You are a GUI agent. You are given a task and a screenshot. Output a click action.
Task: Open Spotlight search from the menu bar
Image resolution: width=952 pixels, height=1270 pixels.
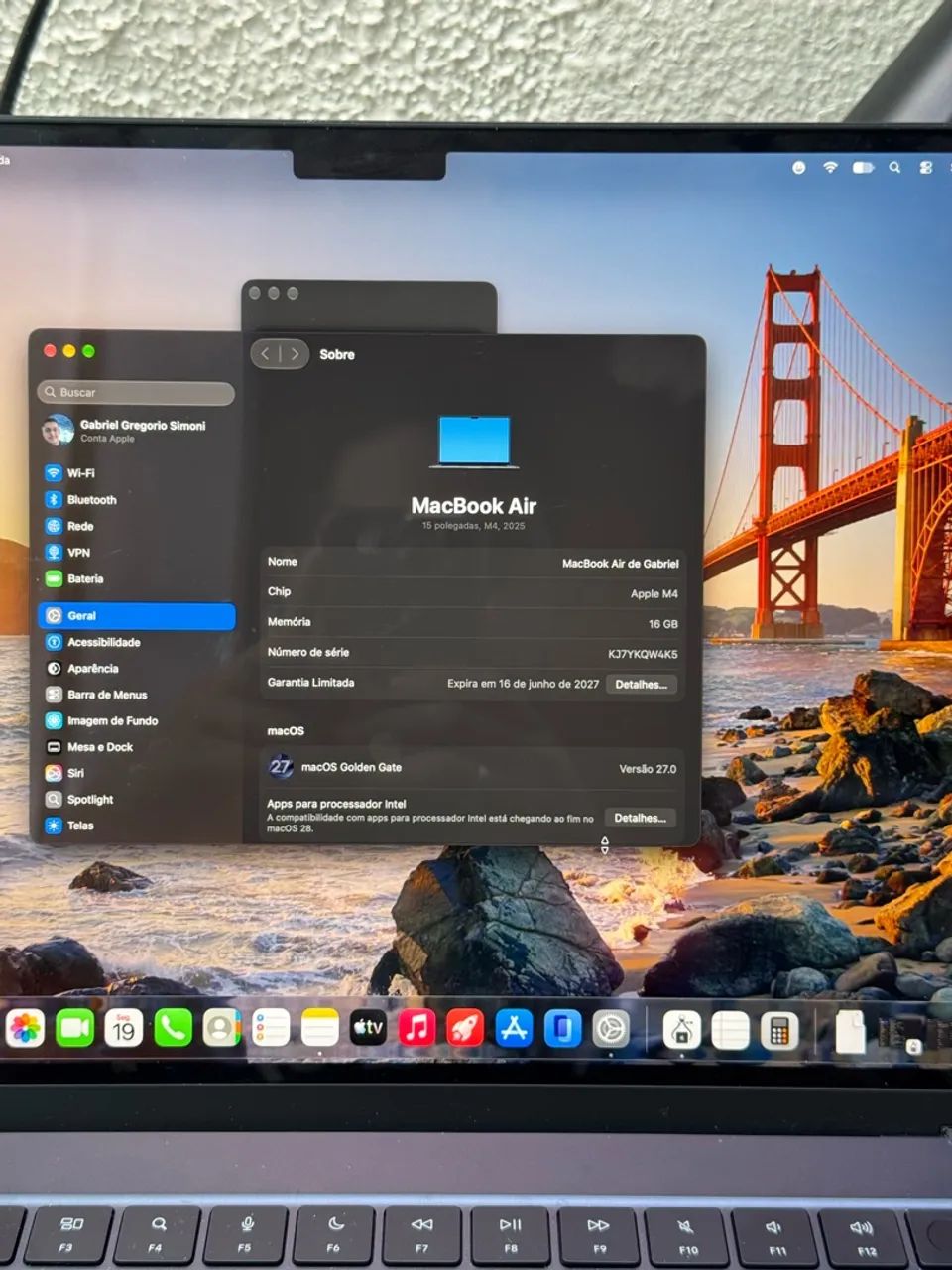click(894, 168)
